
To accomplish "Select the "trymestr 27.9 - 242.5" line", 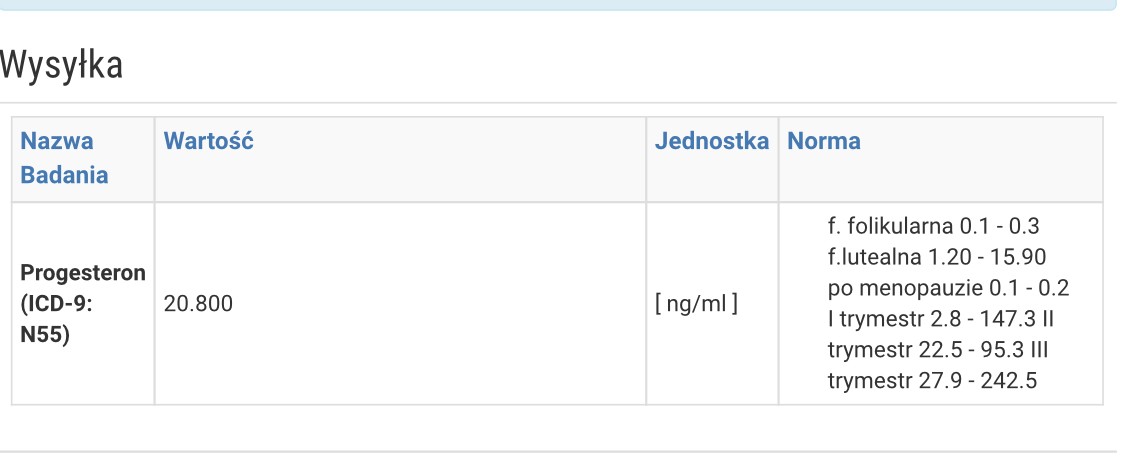I will 933,380.
